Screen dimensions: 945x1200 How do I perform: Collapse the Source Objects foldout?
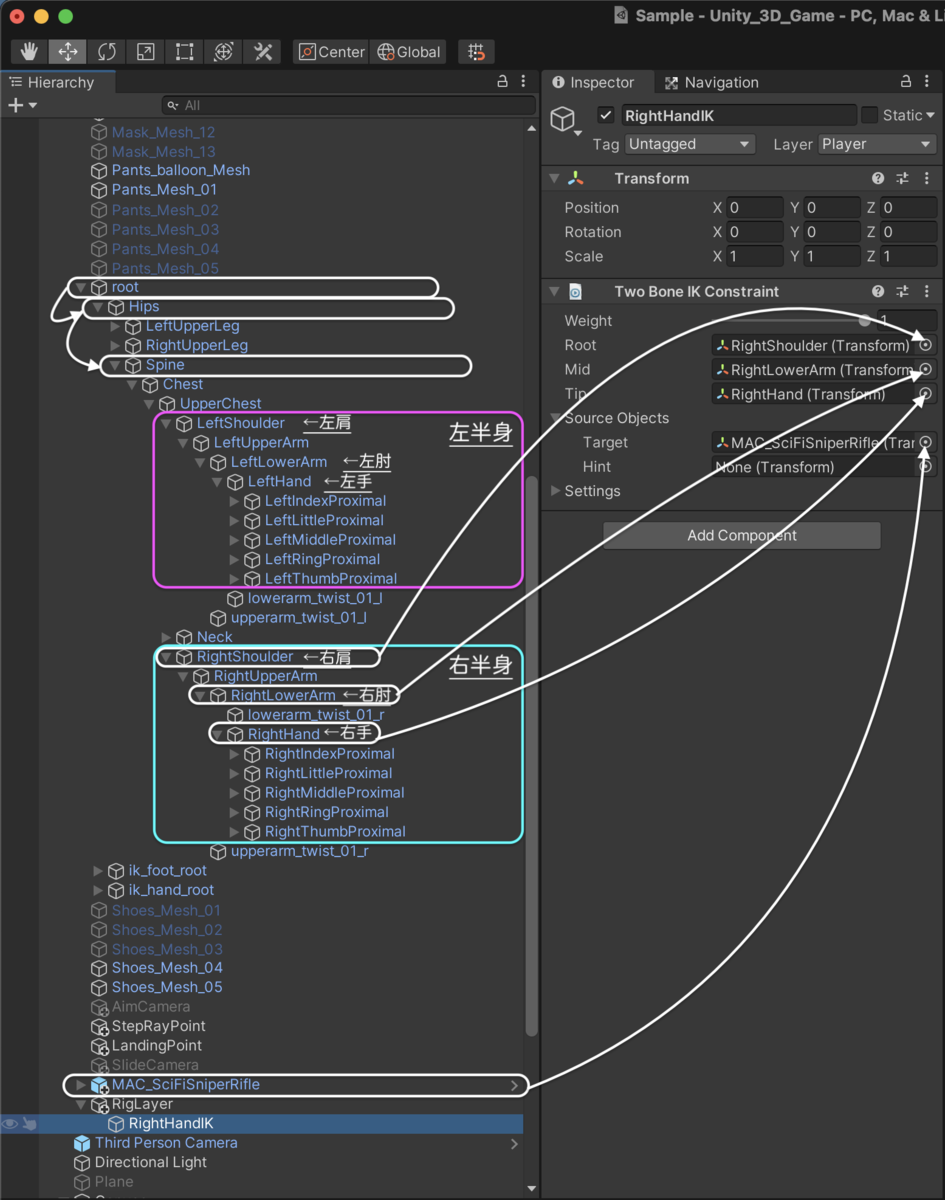click(556, 418)
